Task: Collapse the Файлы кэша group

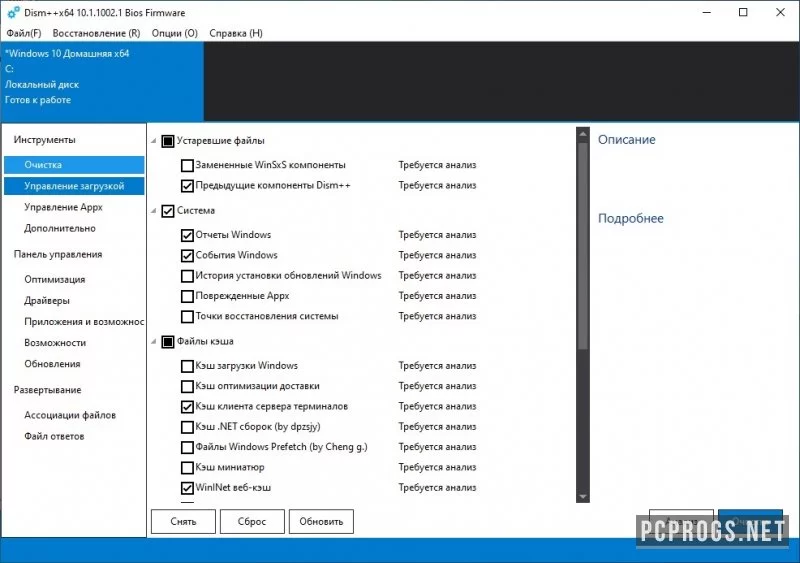Action: (x=154, y=341)
